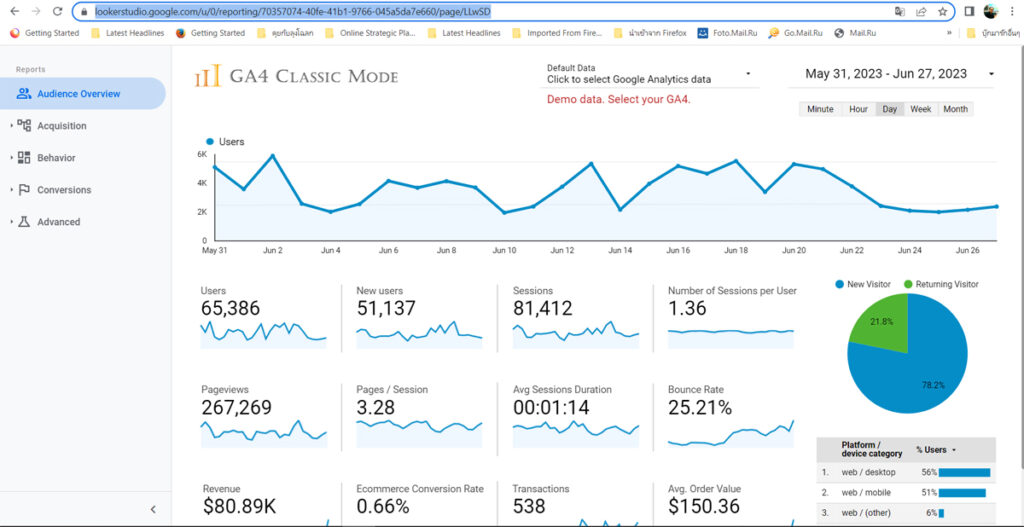The image size is (1024, 527).
Task: Click Avg. Order Value $150.36
Action: pos(731,503)
